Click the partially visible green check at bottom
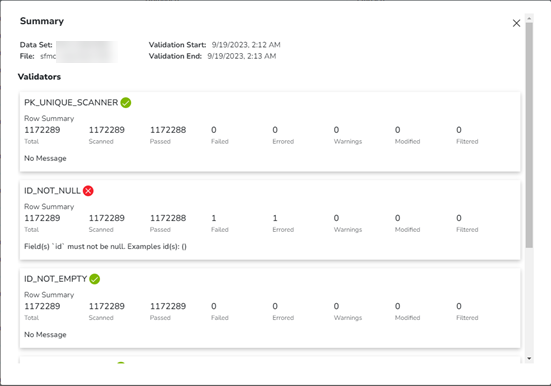 tap(121, 363)
